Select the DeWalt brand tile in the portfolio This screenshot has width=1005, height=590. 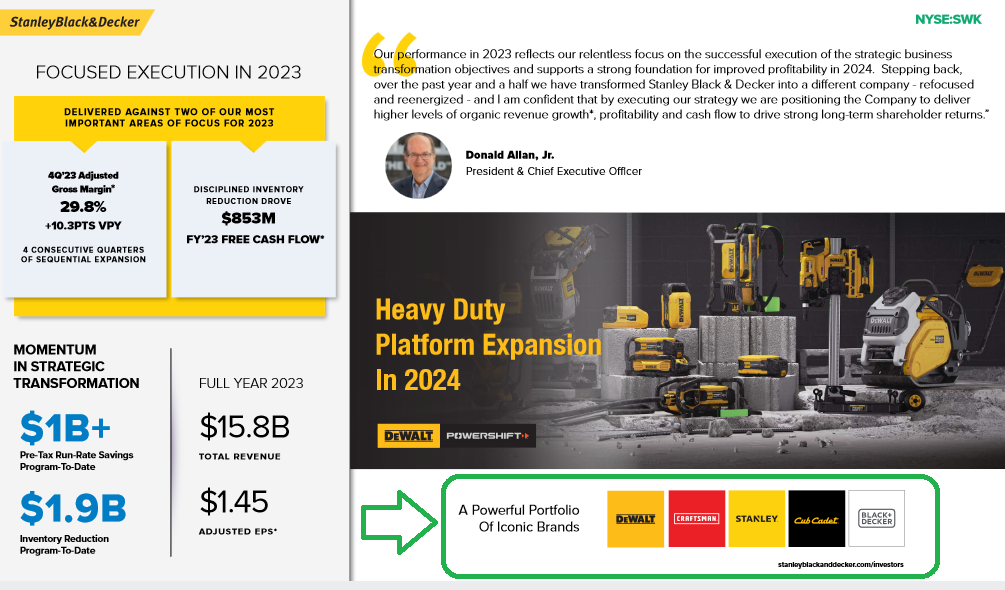tap(635, 519)
